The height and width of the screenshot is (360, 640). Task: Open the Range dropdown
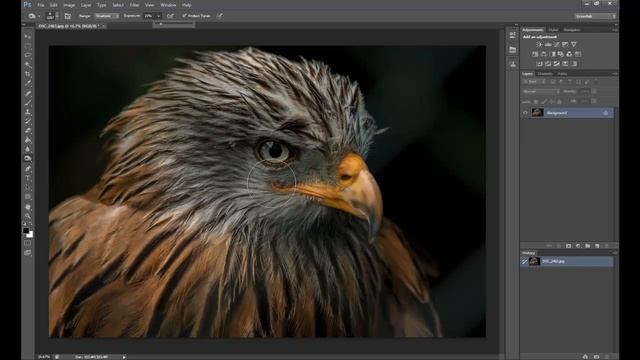coord(107,16)
